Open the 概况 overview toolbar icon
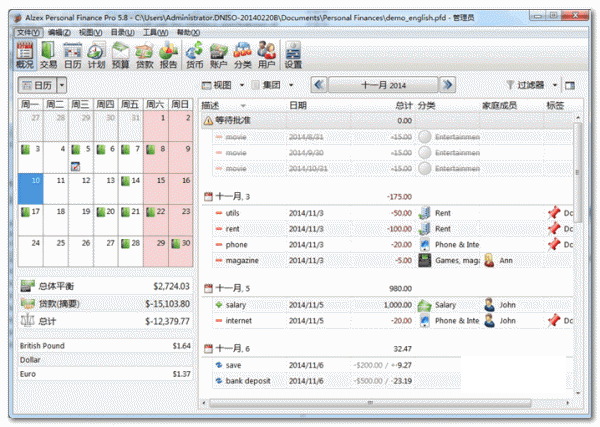The width and height of the screenshot is (600, 427). [25, 54]
